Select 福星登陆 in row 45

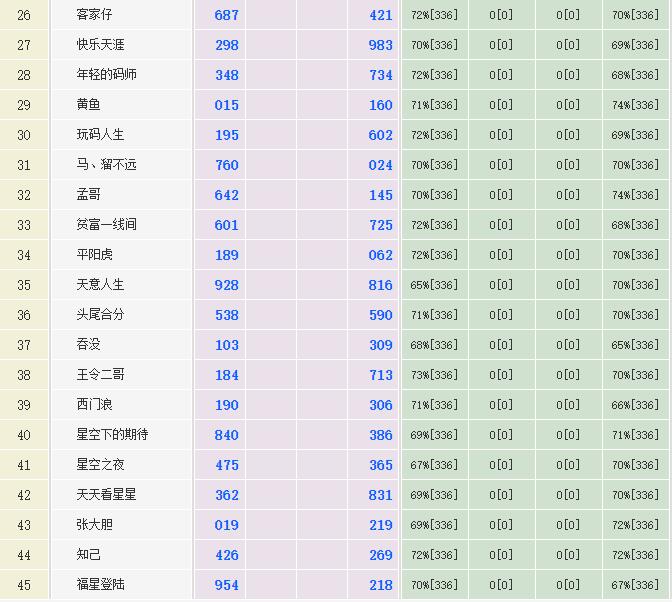click(x=101, y=585)
